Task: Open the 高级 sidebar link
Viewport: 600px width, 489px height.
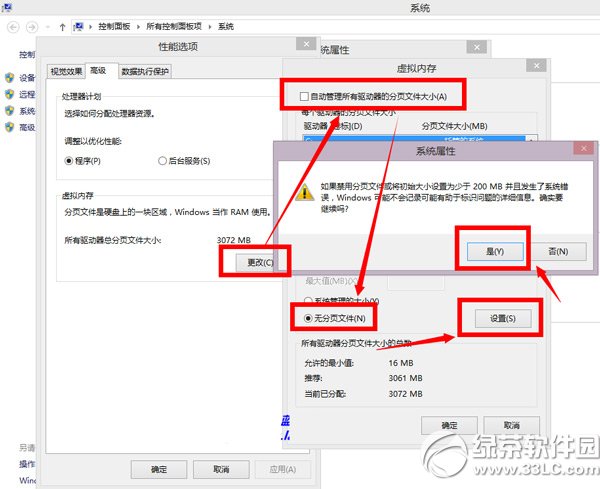Action: pyautogui.click(x=27, y=127)
